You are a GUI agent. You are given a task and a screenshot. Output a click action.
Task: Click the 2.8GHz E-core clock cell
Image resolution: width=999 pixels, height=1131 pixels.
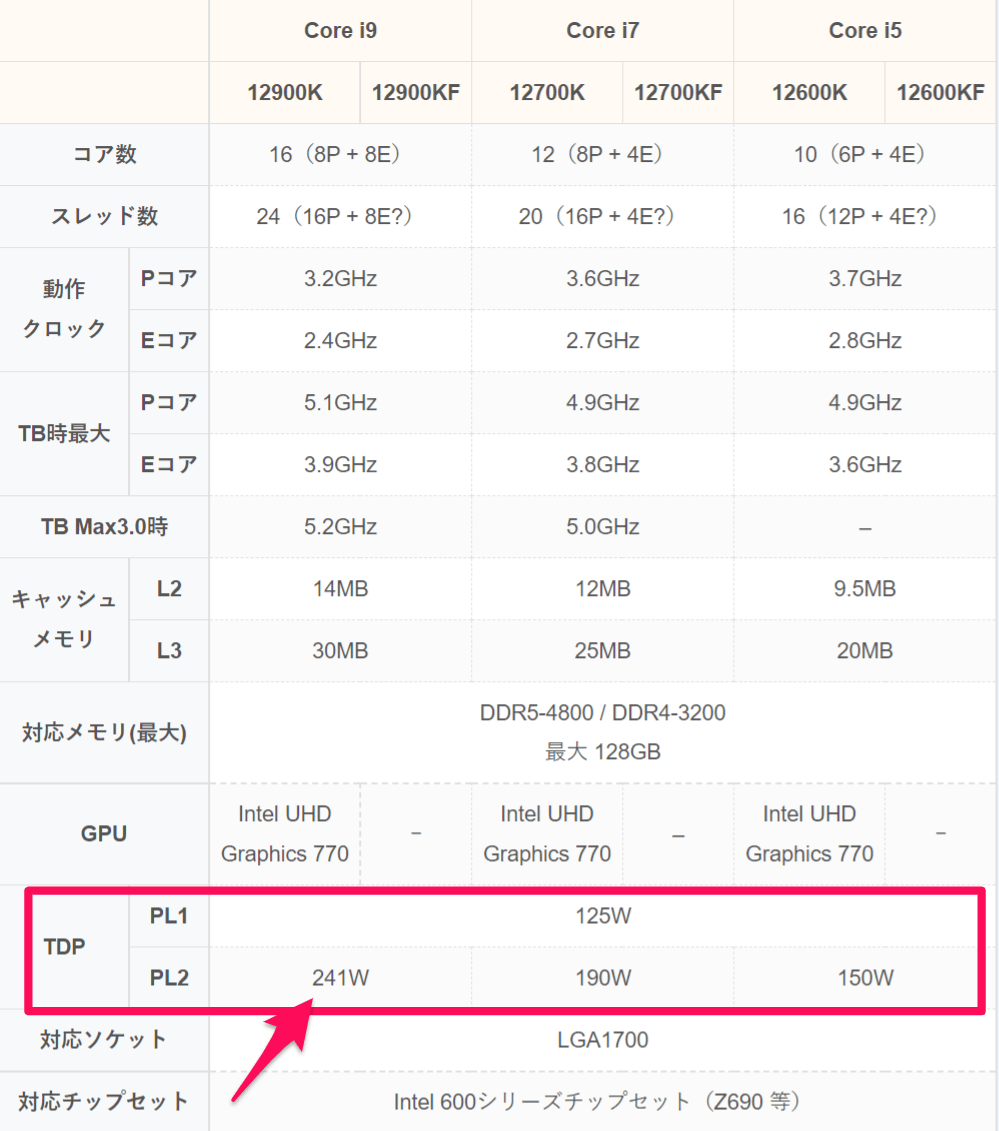click(865, 340)
